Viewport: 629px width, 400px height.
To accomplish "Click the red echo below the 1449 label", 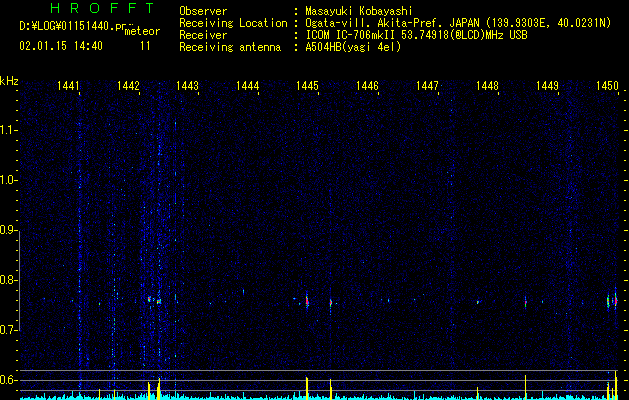I will 526,303.
